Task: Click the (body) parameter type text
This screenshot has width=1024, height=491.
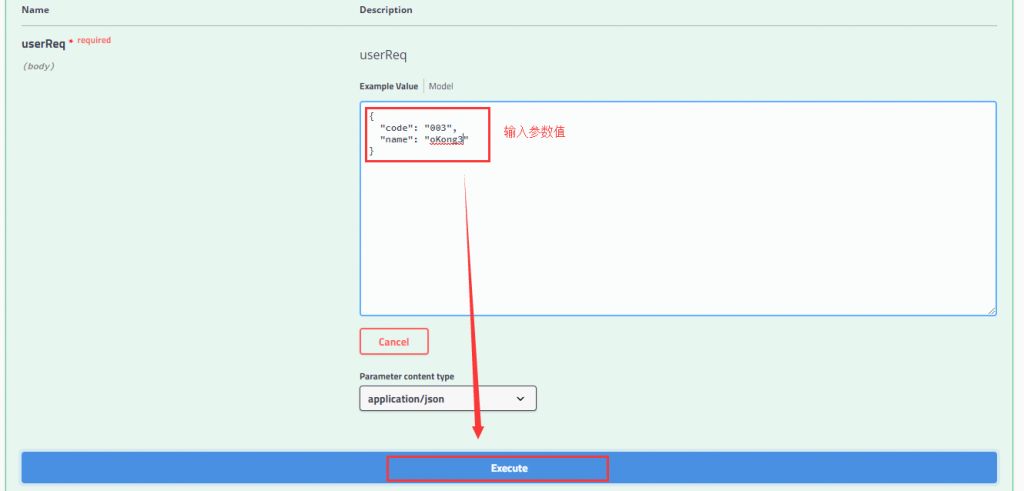Action: [x=39, y=66]
